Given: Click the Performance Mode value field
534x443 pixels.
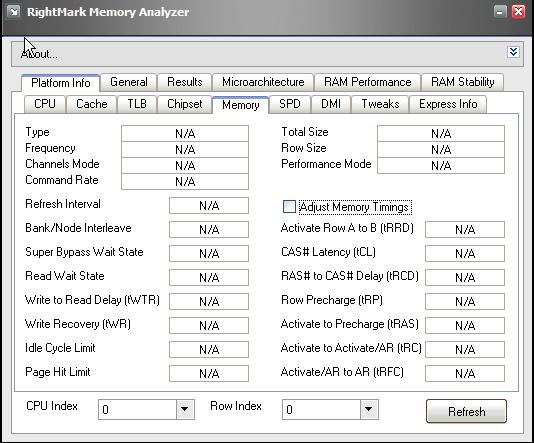Looking at the screenshot, I should pos(441,165).
